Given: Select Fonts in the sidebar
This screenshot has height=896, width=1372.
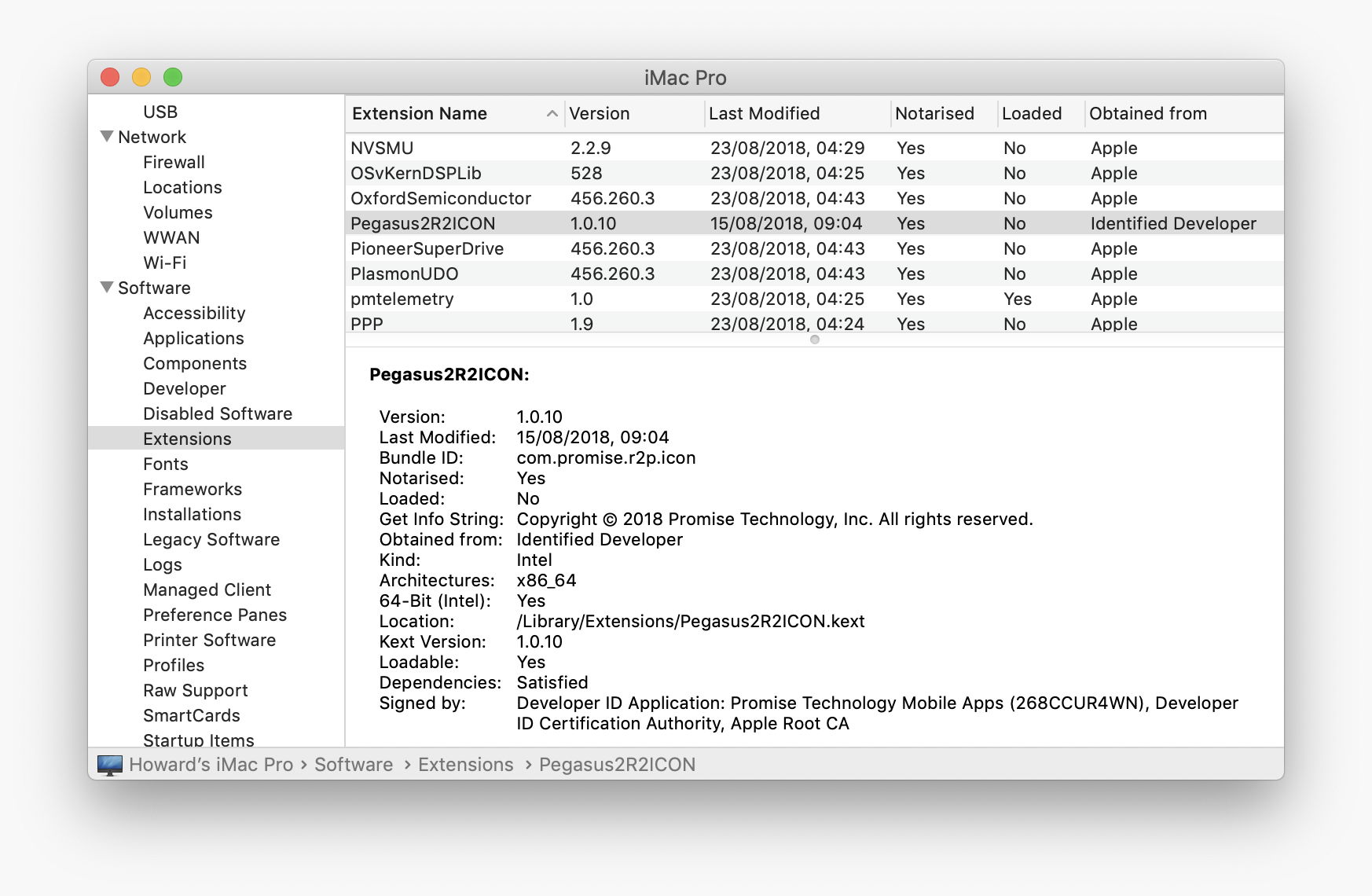Looking at the screenshot, I should click(x=165, y=464).
